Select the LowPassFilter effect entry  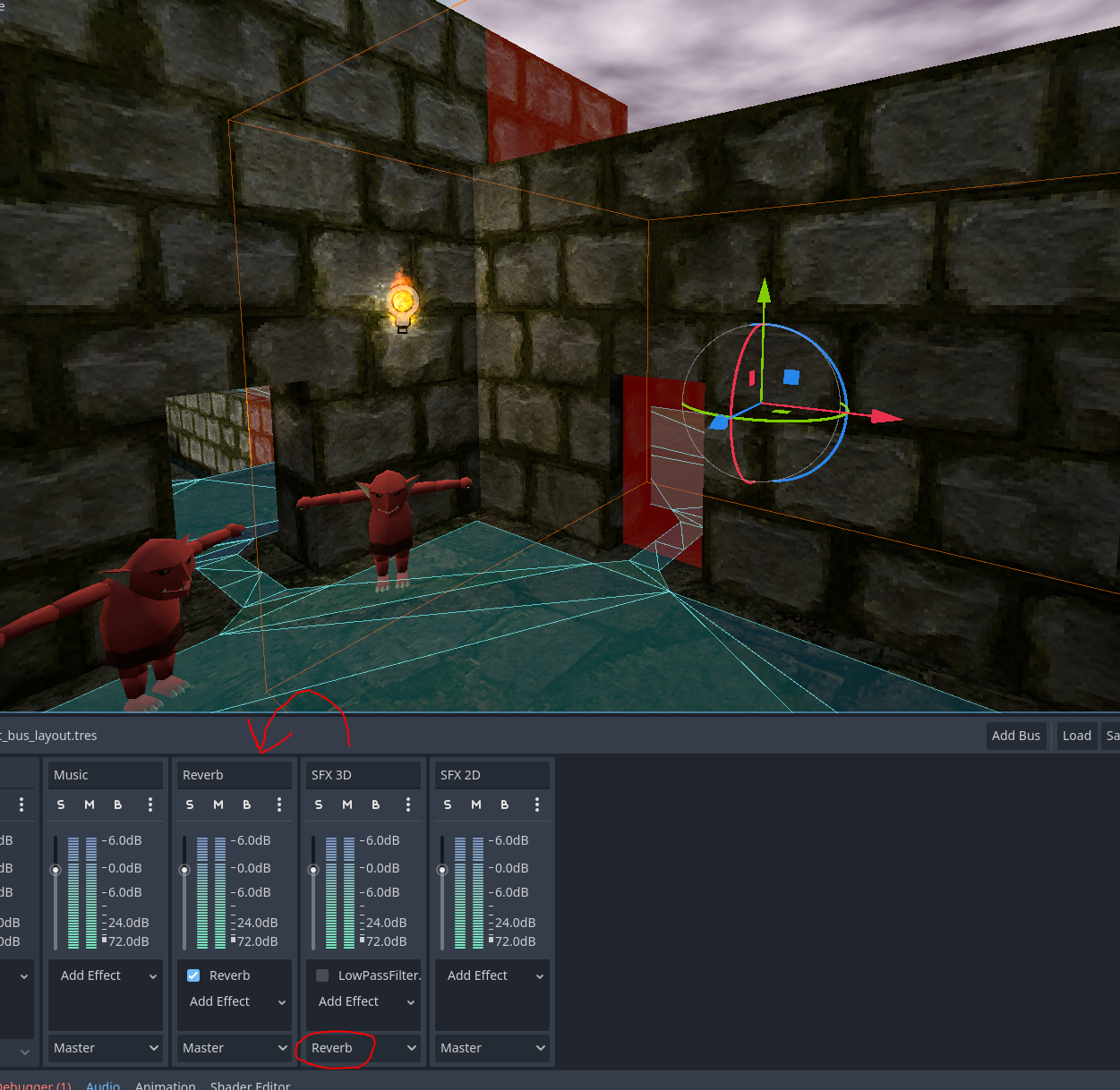[379, 975]
